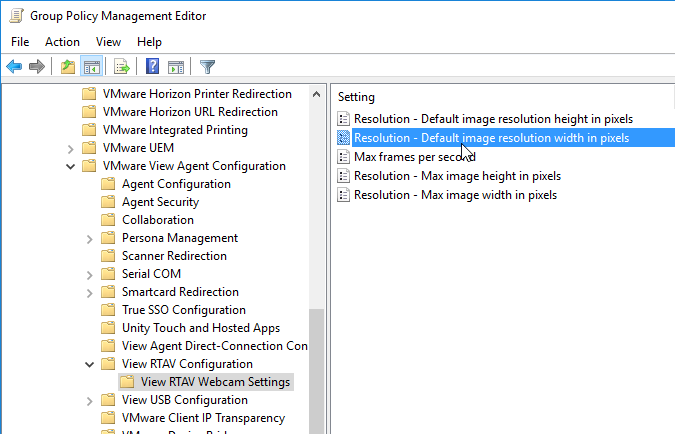Screen dimensions: 675x434
Task: Select Max frames per second setting
Action: [x=415, y=157]
